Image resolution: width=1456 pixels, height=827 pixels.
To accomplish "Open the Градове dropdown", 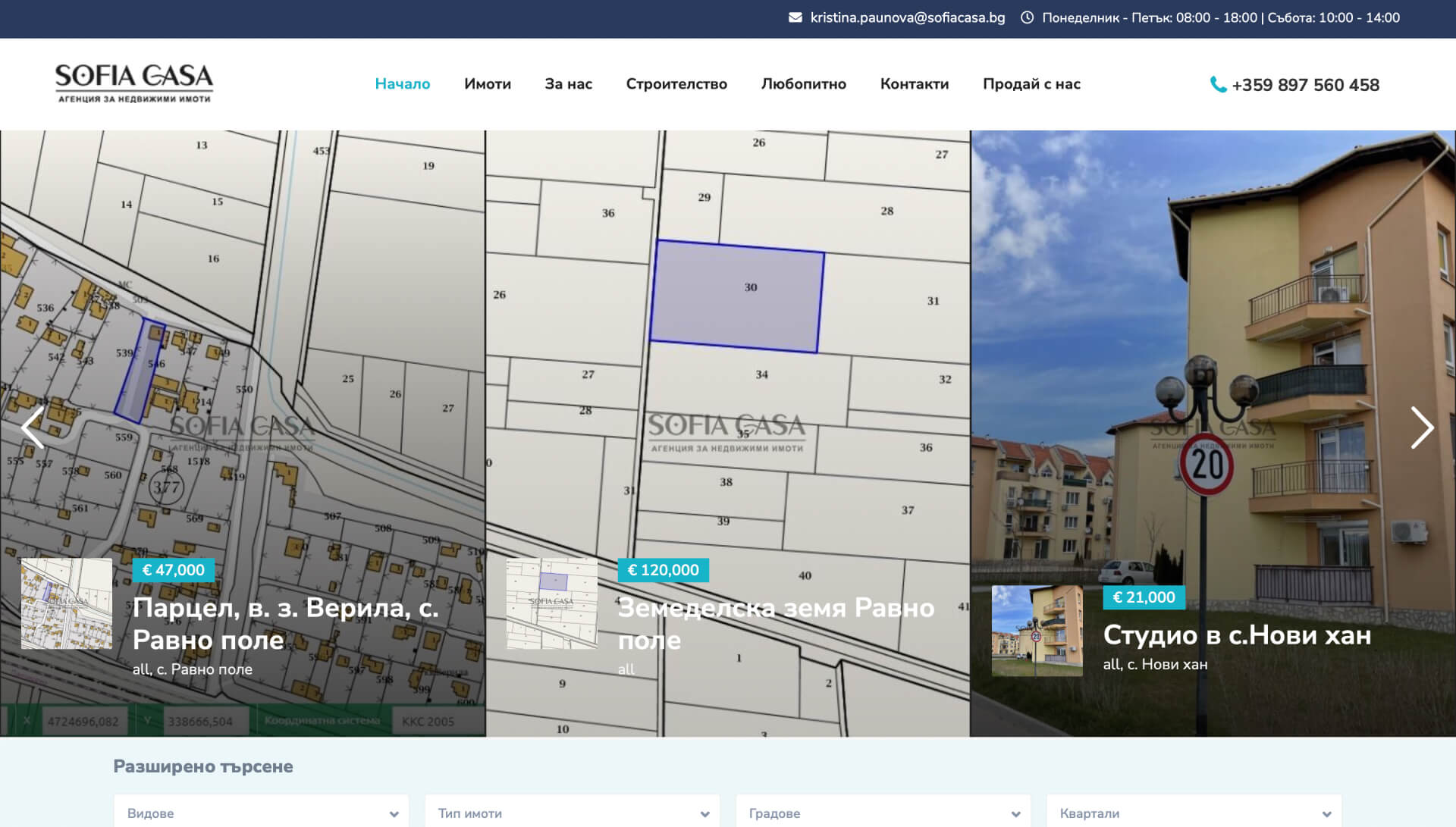I will (883, 813).
